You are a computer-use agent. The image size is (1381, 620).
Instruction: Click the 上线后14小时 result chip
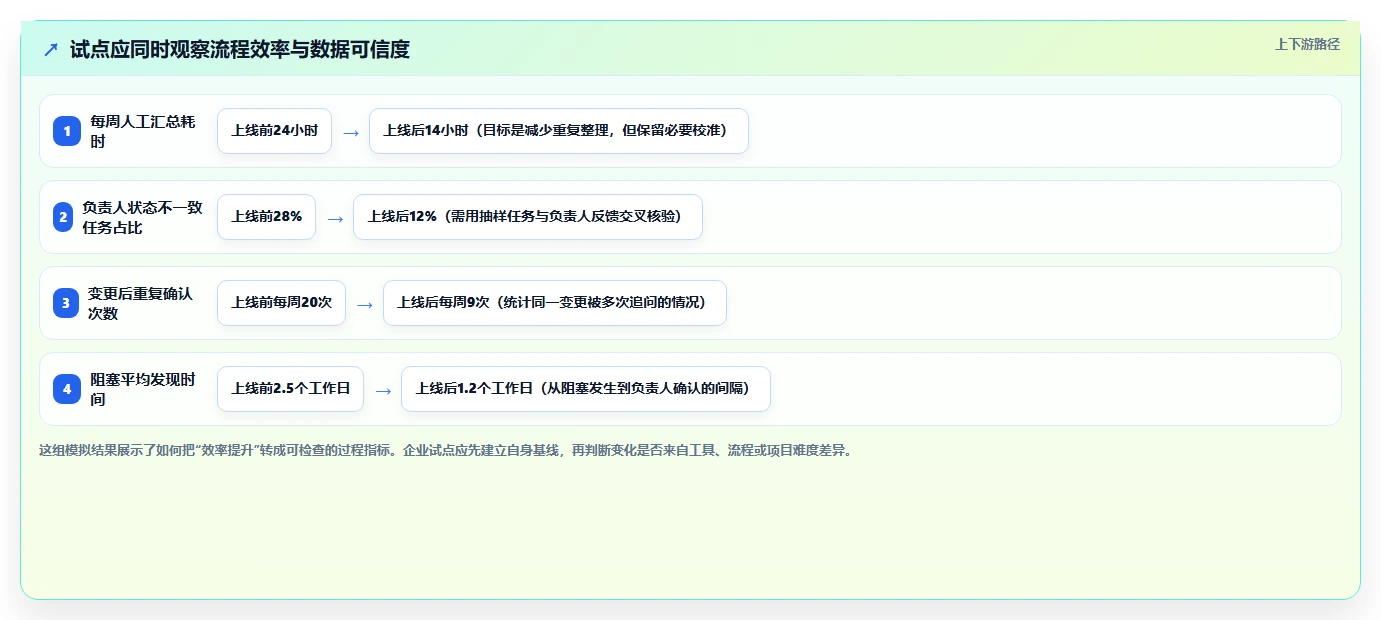pyautogui.click(x=559, y=131)
